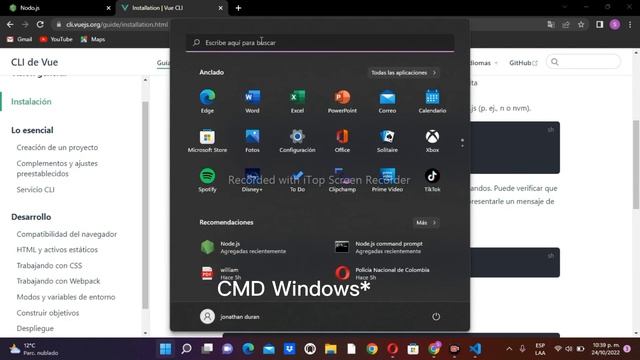Launch Spotify from pinned apps
This screenshot has width=640, height=360.
tap(207, 180)
